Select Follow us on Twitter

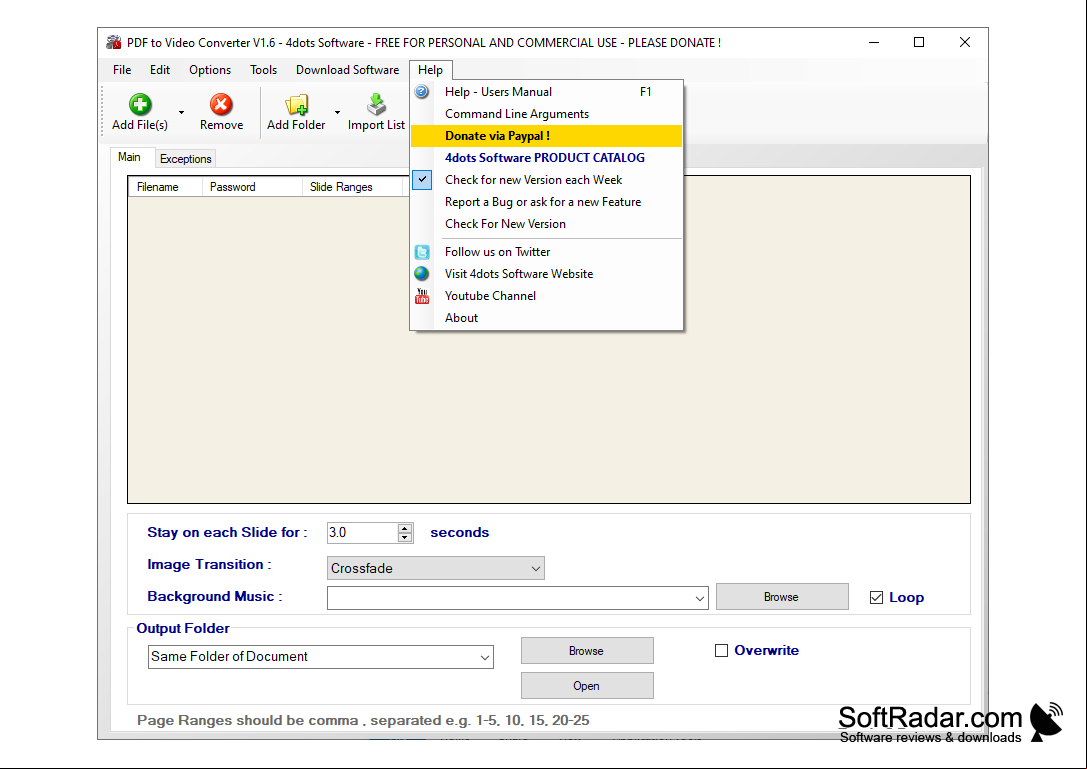[x=546, y=252]
